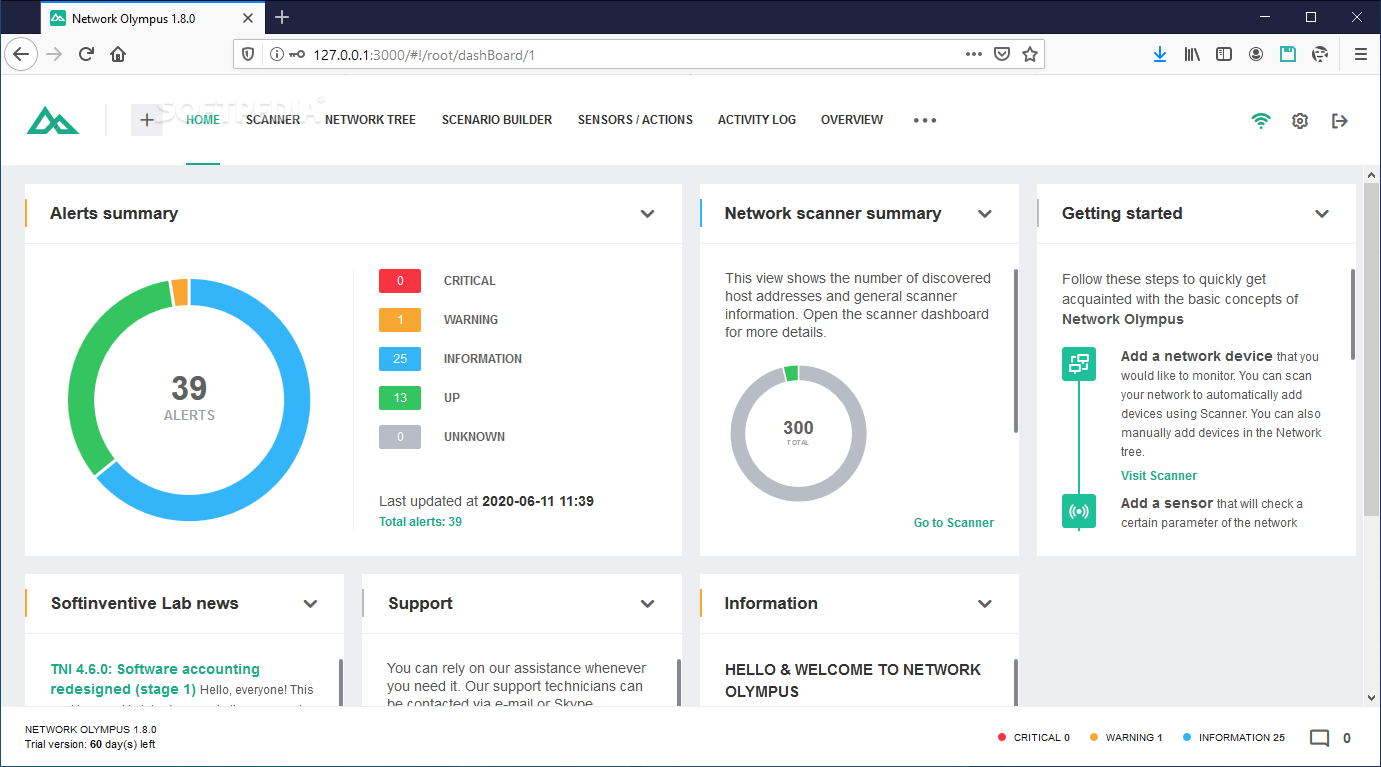Open the Firefox library icon
This screenshot has width=1381, height=767.
(1192, 54)
